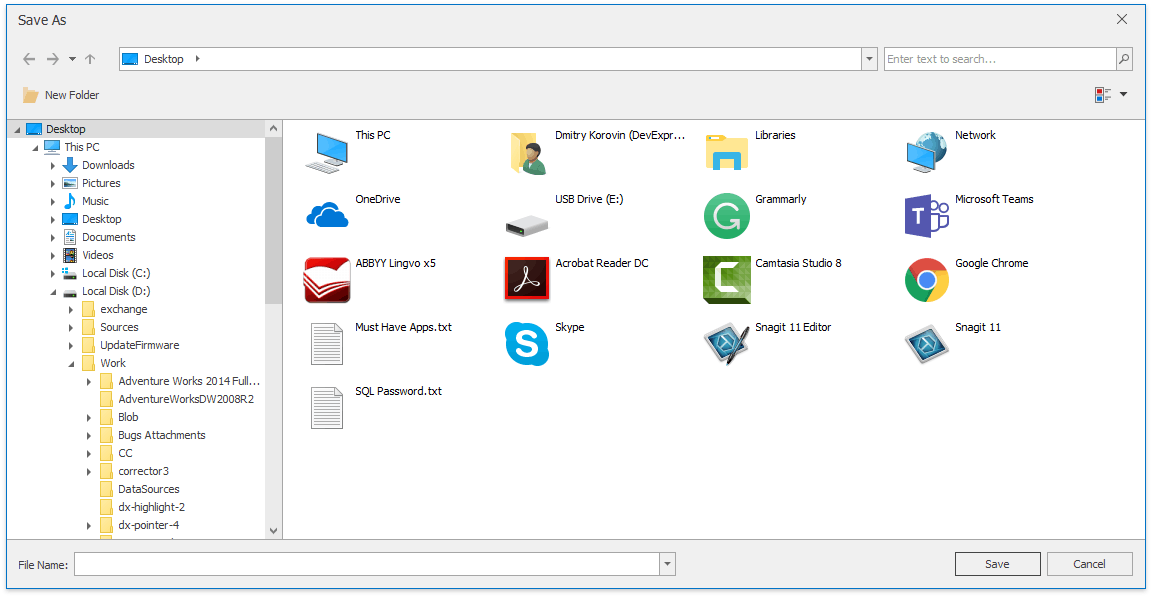The width and height of the screenshot is (1152, 597).
Task: Click the view mode icon
Action: click(1103, 95)
